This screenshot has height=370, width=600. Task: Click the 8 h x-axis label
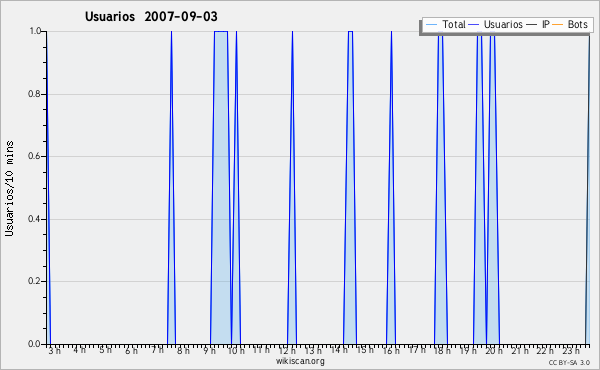tap(183, 350)
